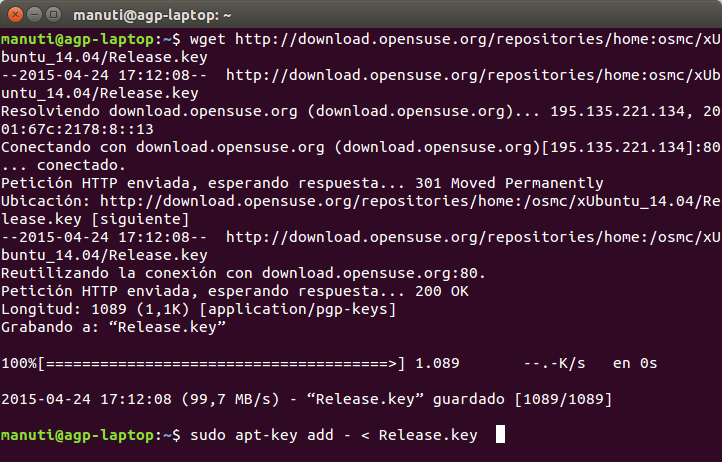Minimize the terminal window

33,14
